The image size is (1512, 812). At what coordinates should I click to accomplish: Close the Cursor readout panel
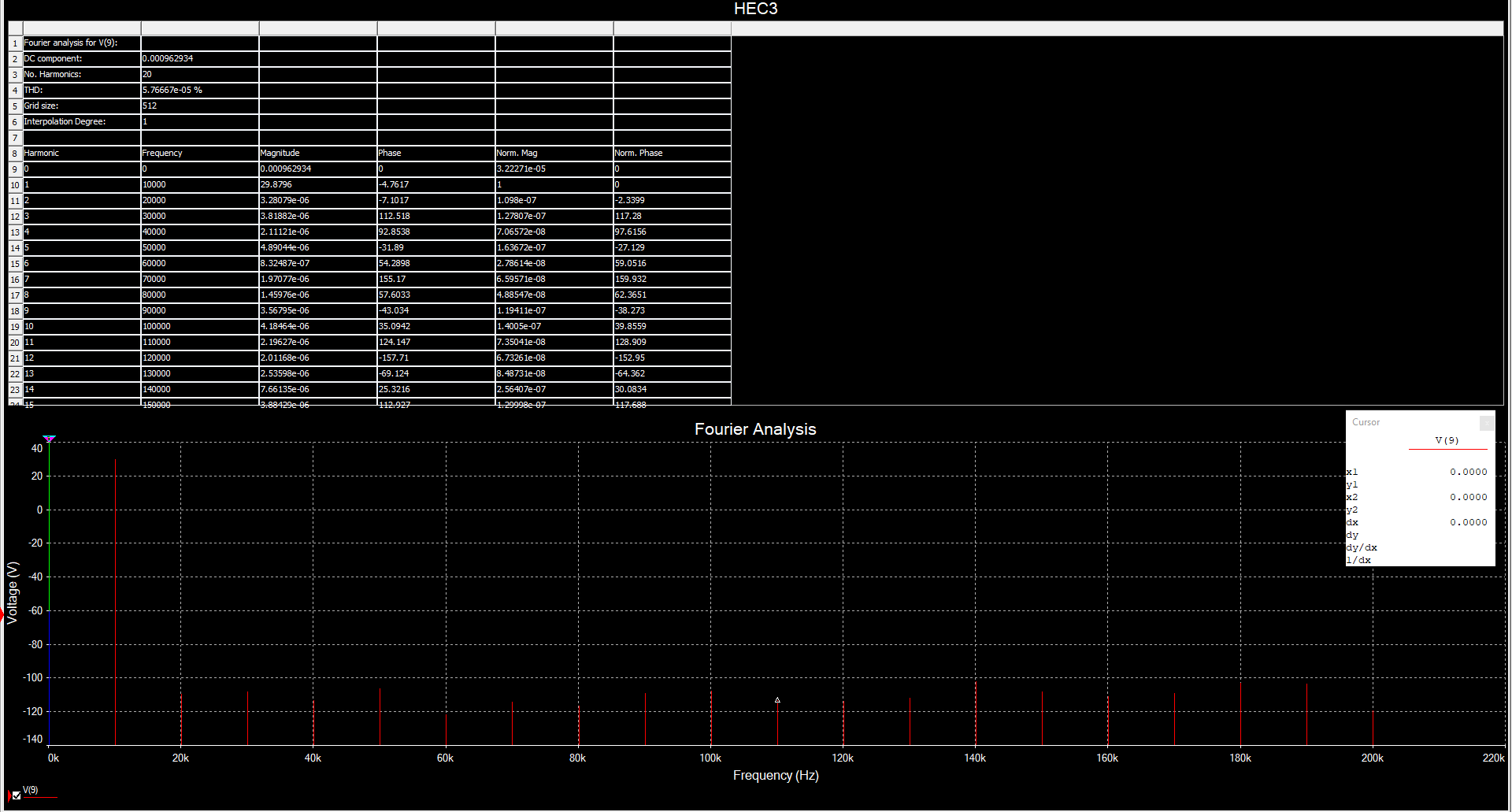click(x=1486, y=423)
